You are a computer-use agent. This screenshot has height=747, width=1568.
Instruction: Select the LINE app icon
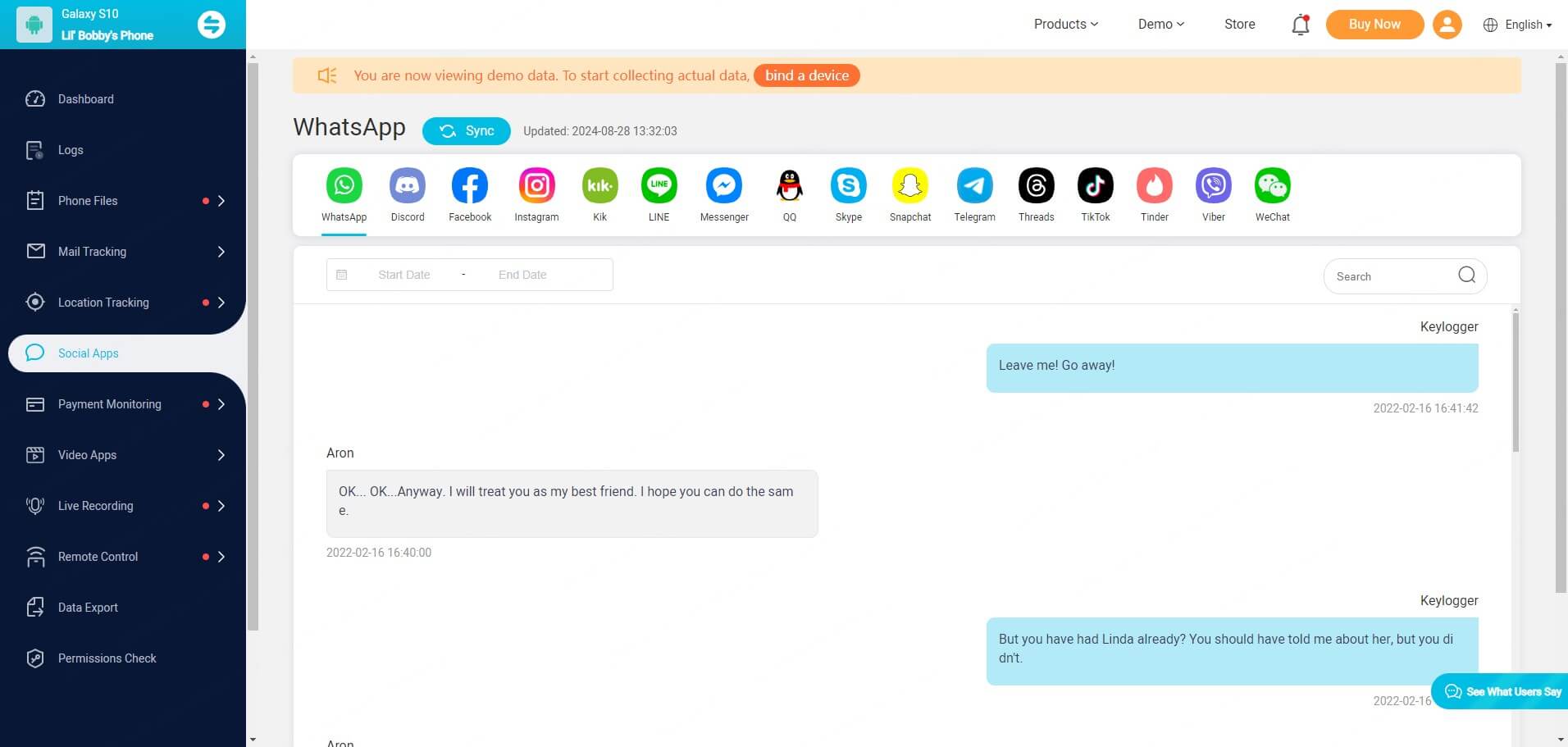tap(659, 186)
